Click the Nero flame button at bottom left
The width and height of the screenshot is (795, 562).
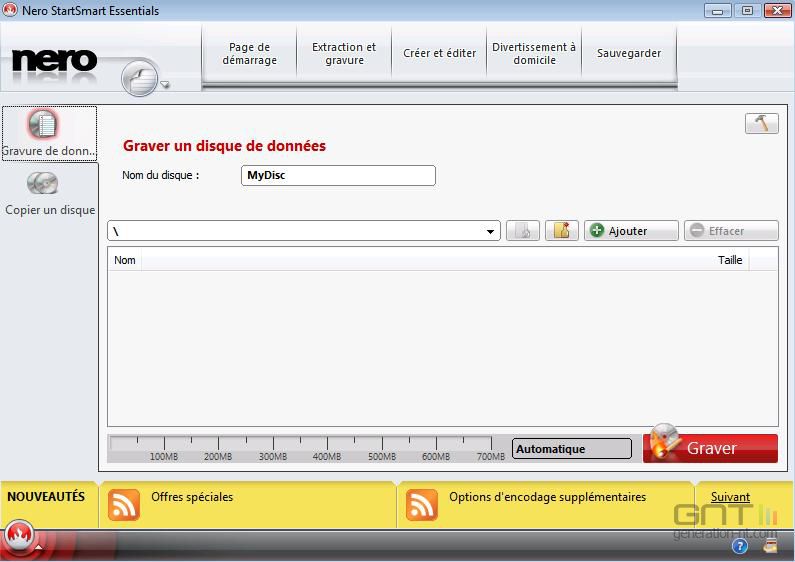click(19, 536)
